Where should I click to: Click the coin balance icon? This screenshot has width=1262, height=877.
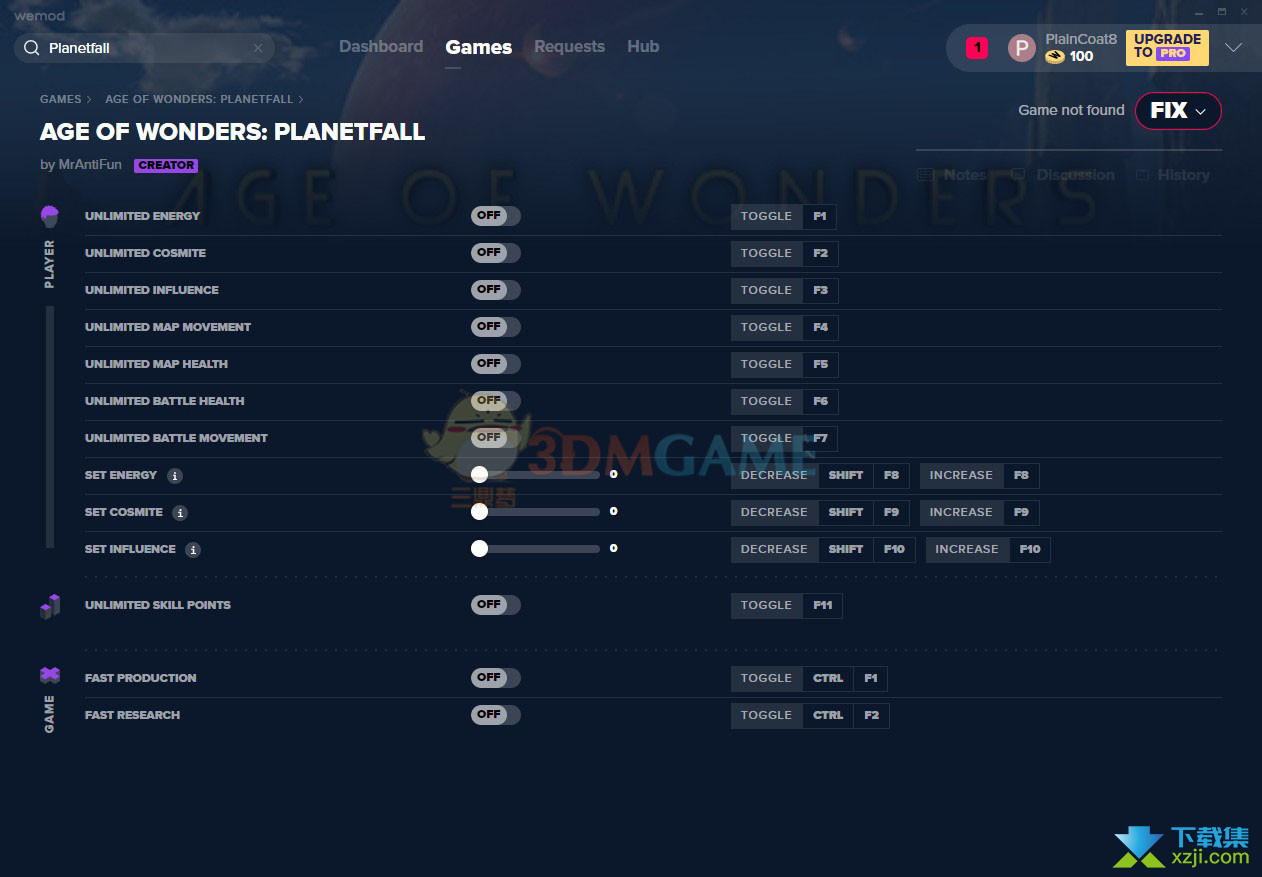pos(1055,57)
